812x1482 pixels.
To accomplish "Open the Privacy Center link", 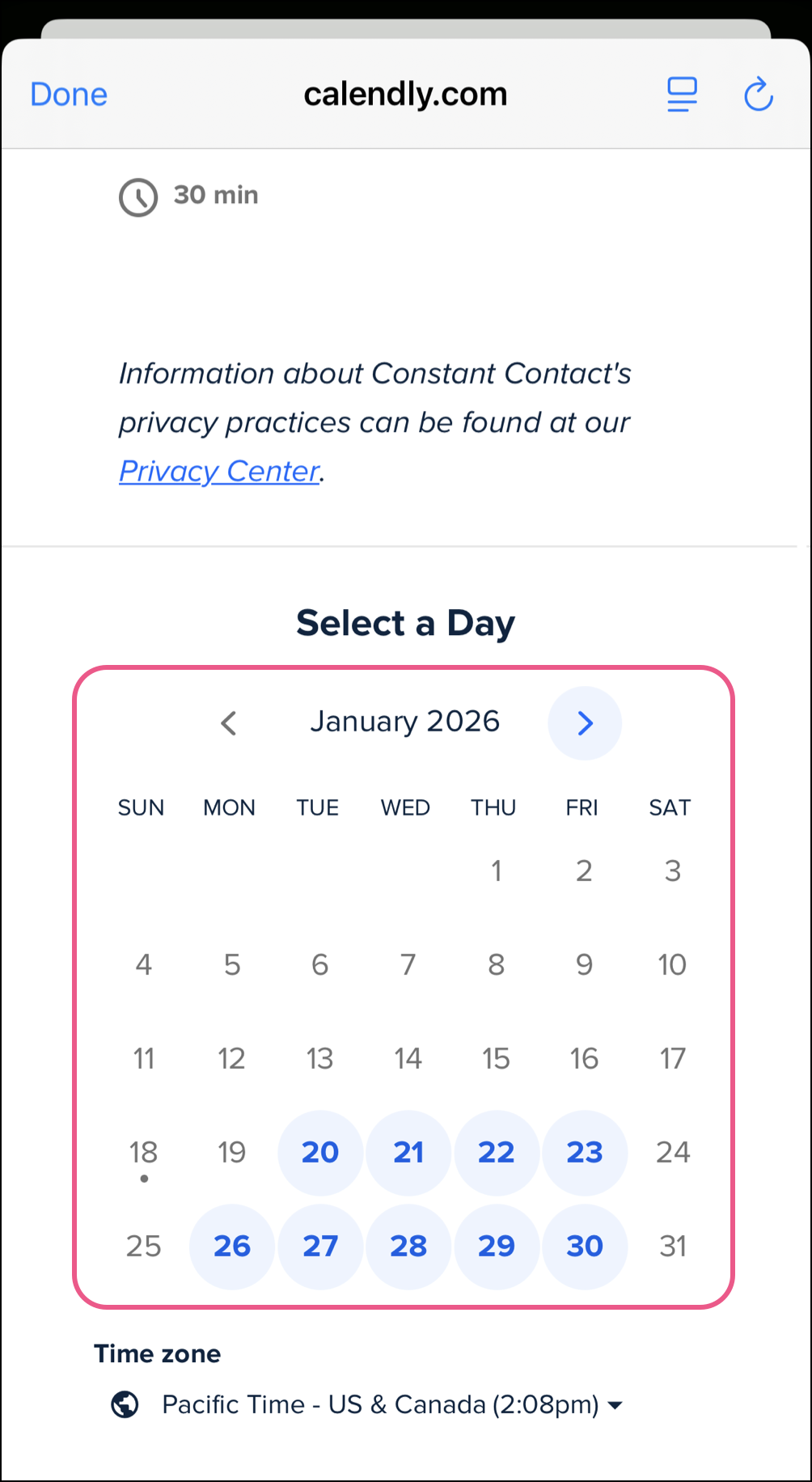I will click(219, 471).
